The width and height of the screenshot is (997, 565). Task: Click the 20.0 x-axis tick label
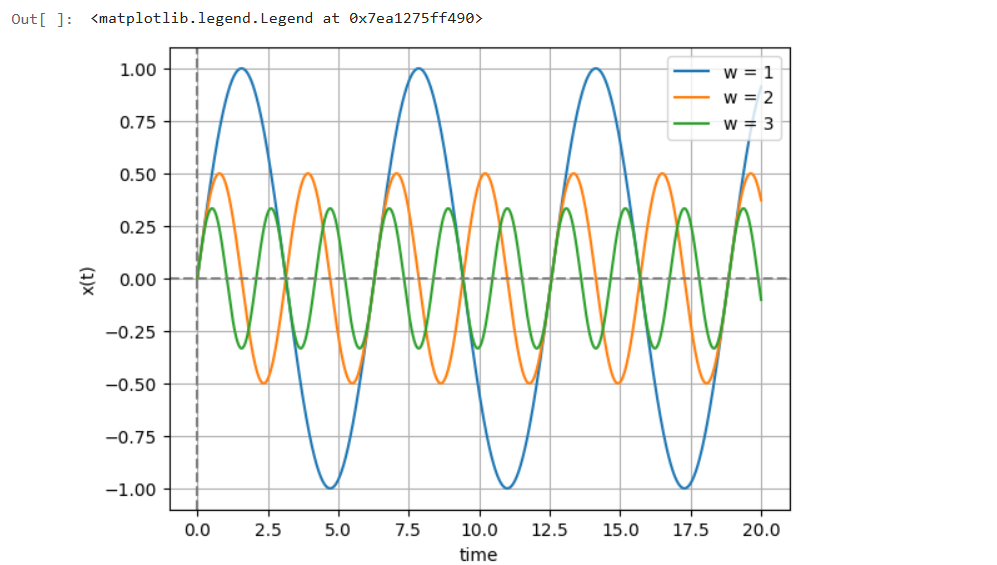(762, 530)
